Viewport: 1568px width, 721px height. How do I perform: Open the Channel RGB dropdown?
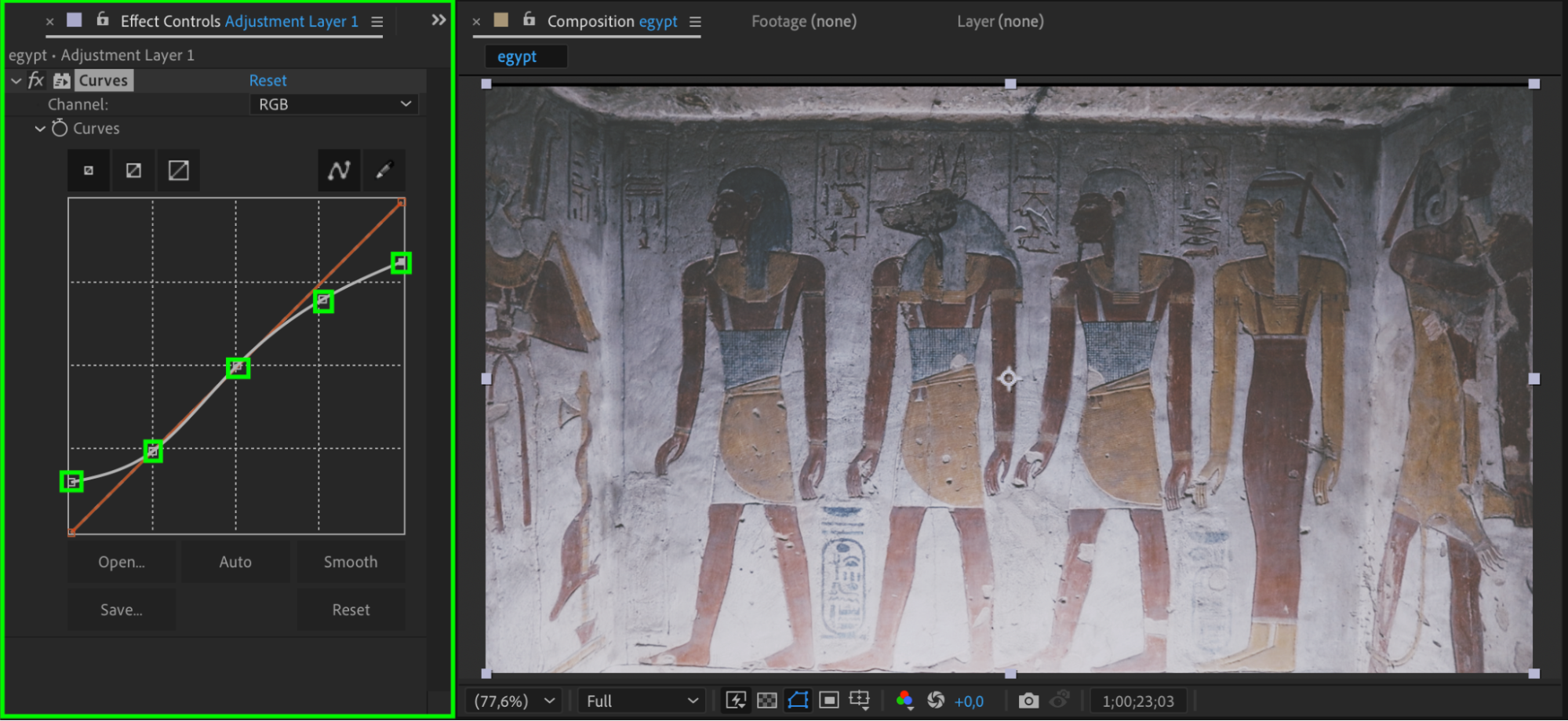coord(333,104)
